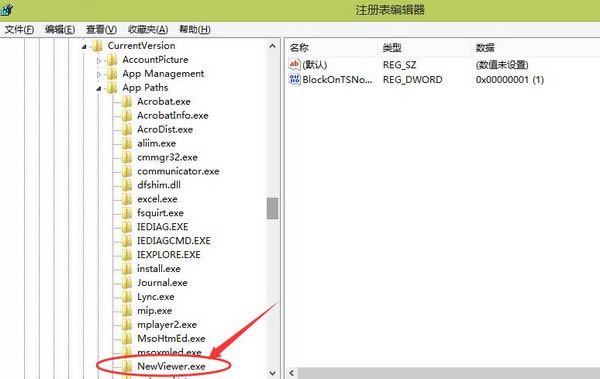Click the mplayer2.exe folder icon
The image size is (600, 379).
pos(127,325)
